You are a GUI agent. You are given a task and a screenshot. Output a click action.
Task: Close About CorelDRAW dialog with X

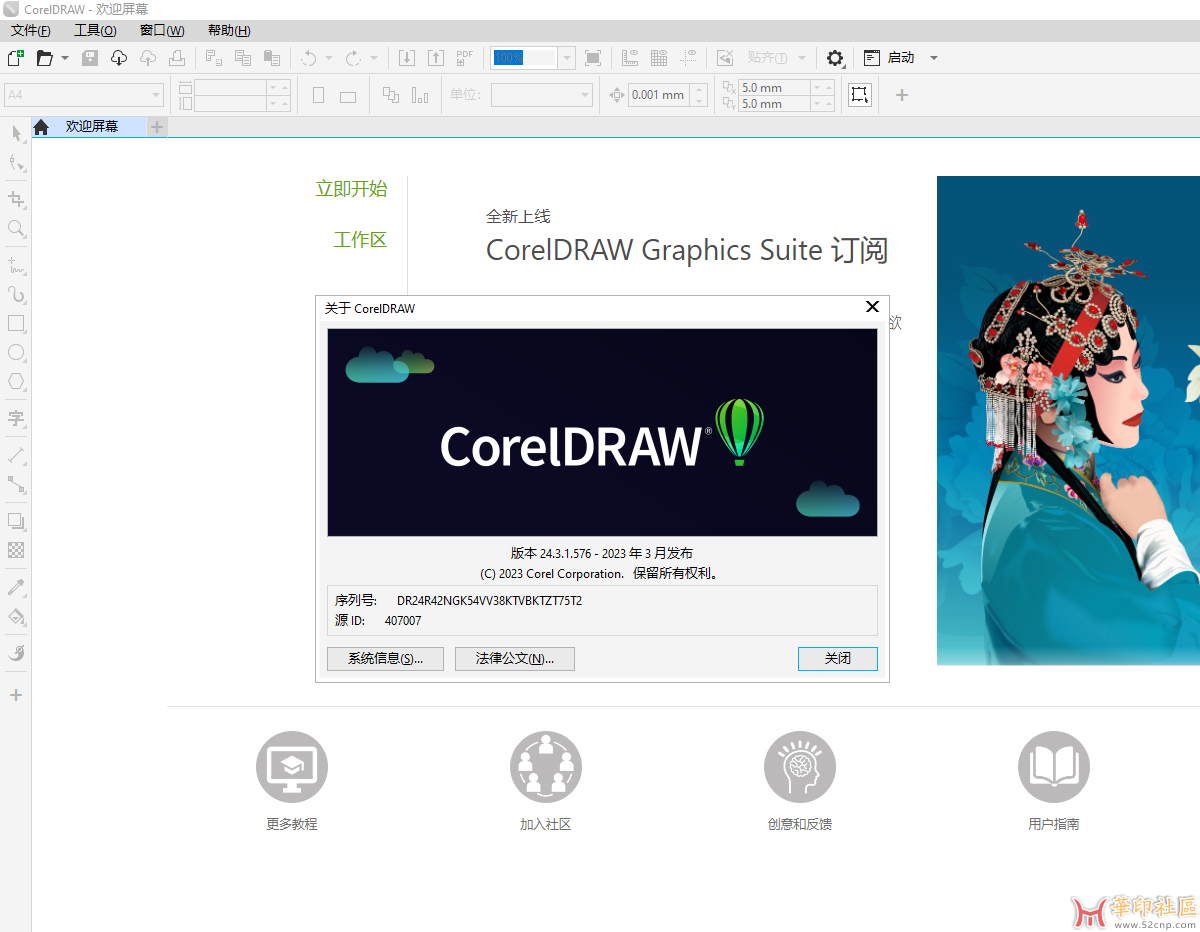coord(872,307)
